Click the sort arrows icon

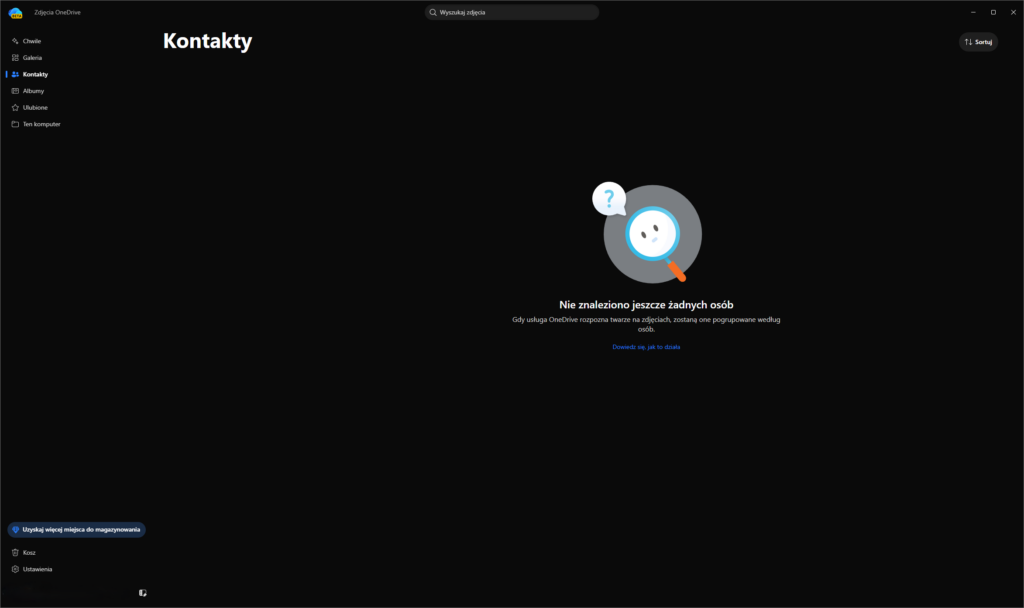(x=968, y=42)
